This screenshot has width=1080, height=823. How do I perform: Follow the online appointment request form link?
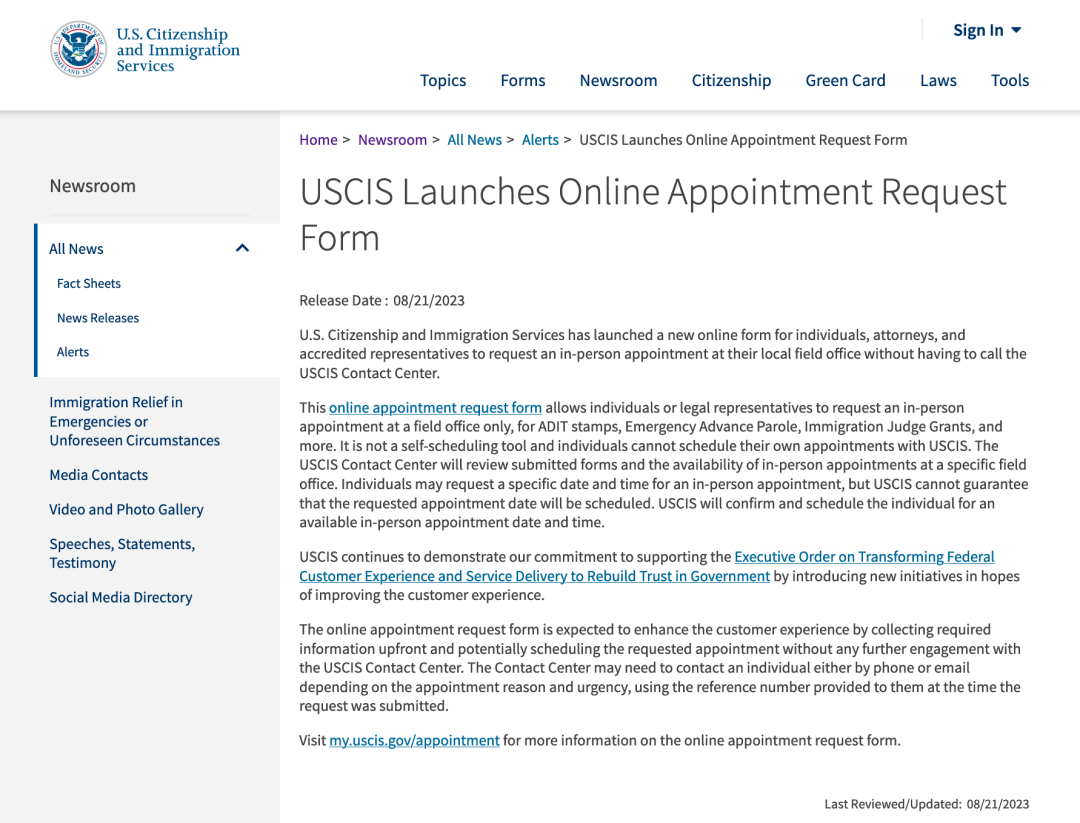coord(435,408)
